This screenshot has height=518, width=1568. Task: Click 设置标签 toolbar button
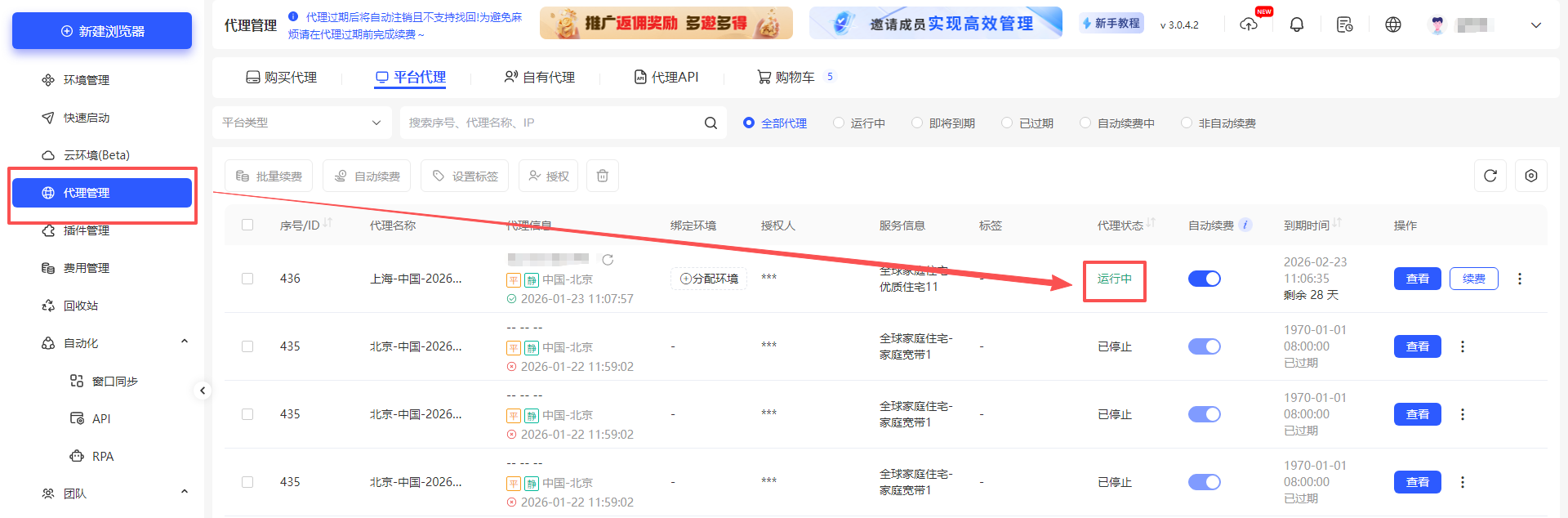pos(465,176)
